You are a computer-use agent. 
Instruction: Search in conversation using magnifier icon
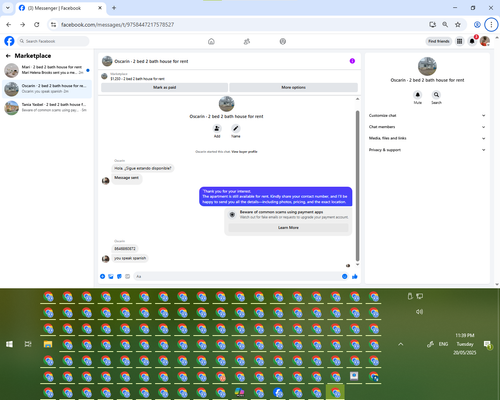(436, 95)
